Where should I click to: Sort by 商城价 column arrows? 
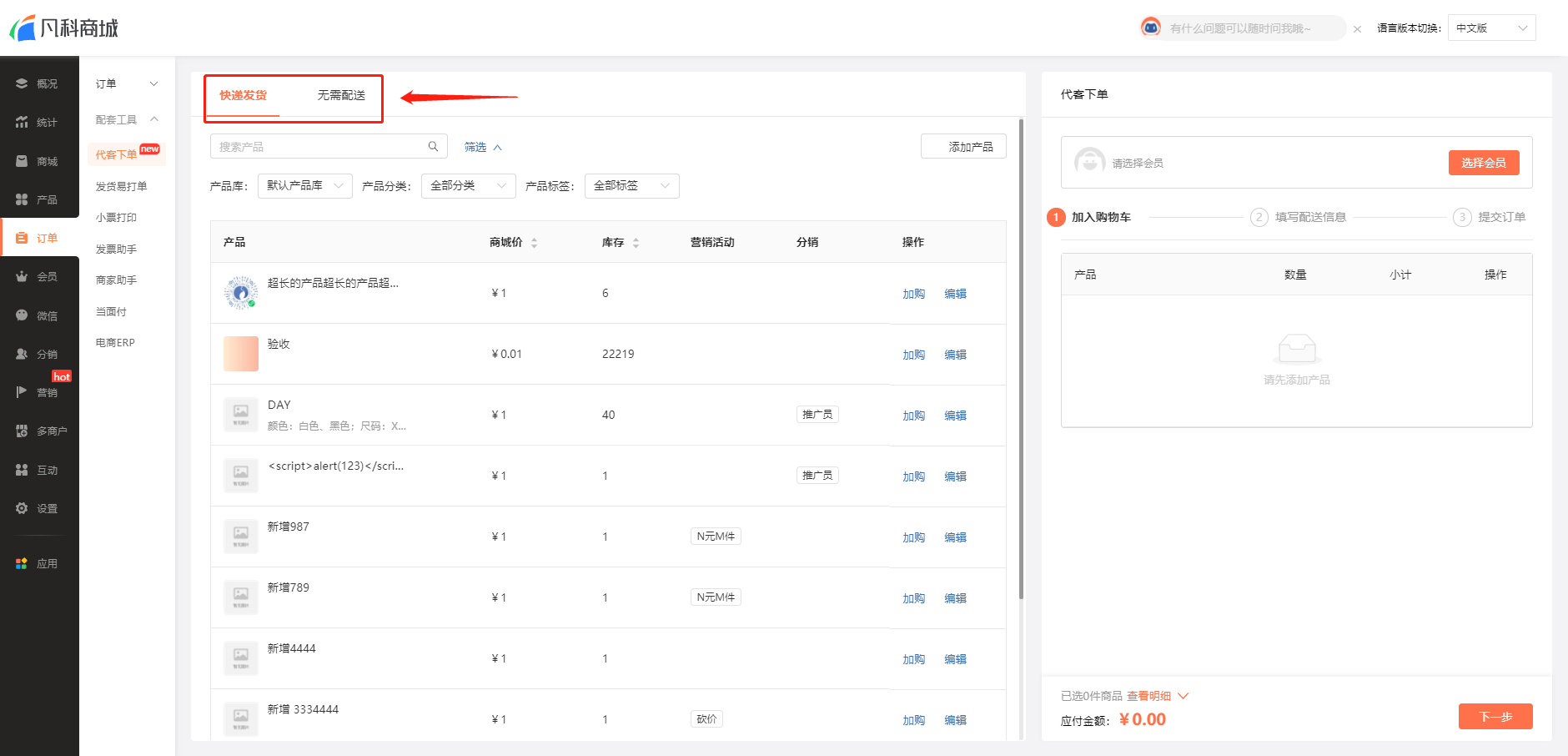534,243
